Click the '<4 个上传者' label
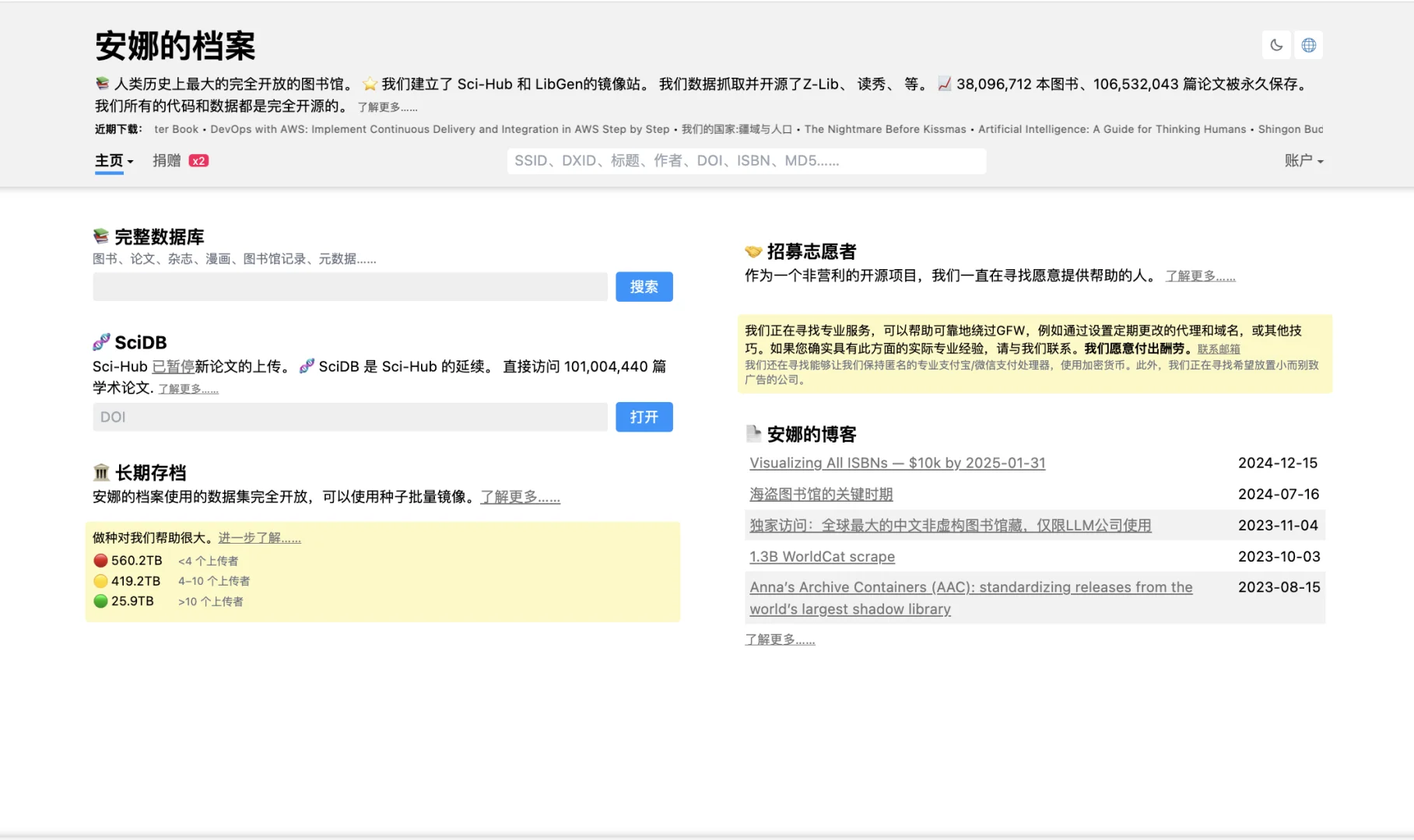The image size is (1414, 840). tap(209, 561)
